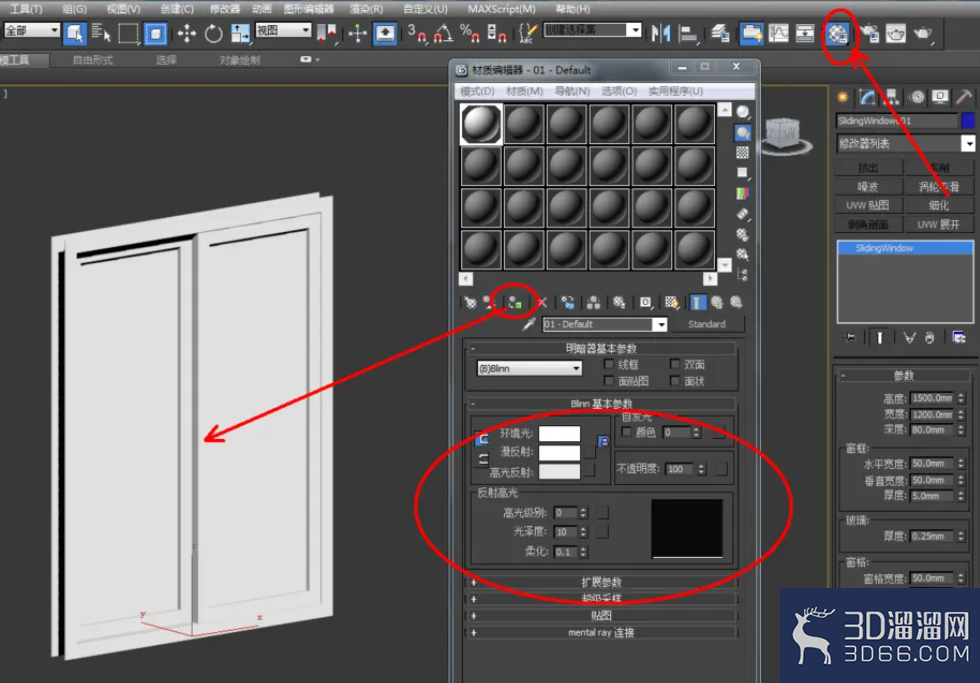Image resolution: width=980 pixels, height=683 pixels.
Task: Open the Hierarchy panel tab
Action: [x=891, y=97]
